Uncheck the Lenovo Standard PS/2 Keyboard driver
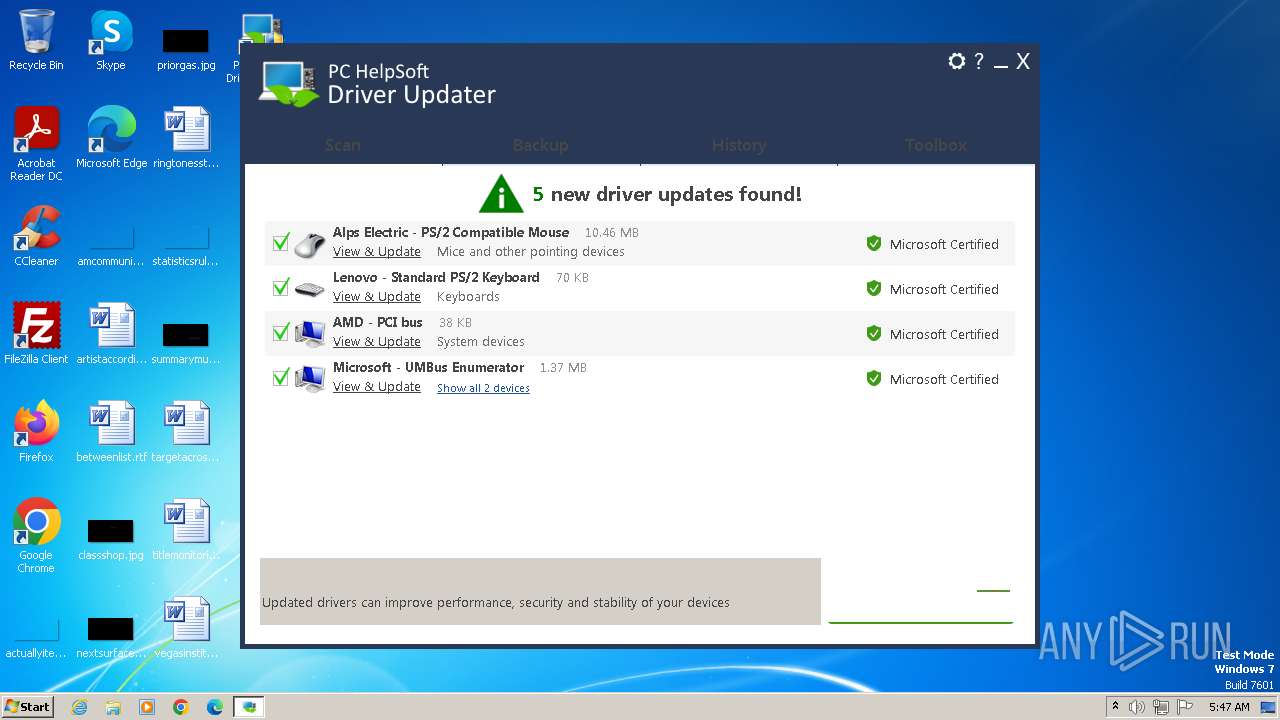The height and width of the screenshot is (720, 1280). pos(281,288)
